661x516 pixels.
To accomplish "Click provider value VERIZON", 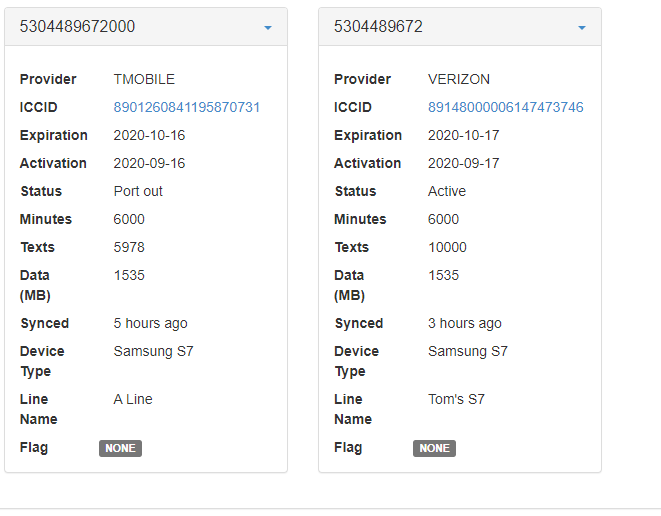I will tap(459, 79).
